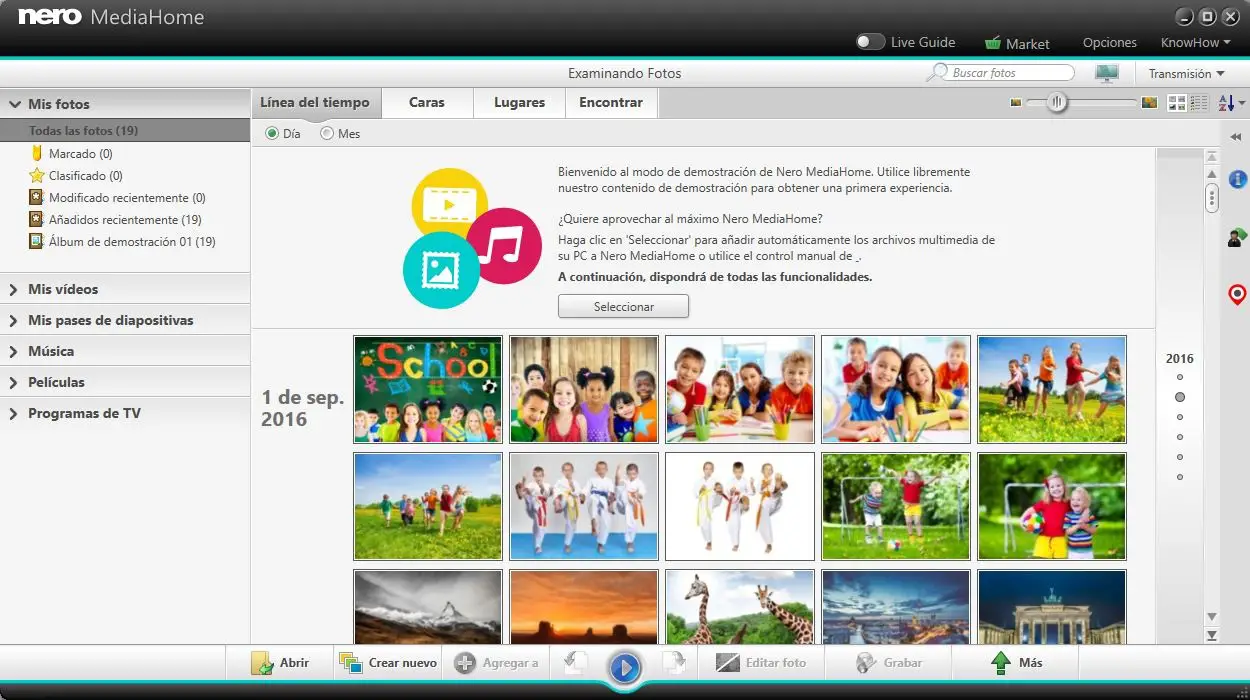Screen dimensions: 1250x700
Task: Select the Brandenburg Gate night photo thumbnail
Action: tap(1052, 607)
